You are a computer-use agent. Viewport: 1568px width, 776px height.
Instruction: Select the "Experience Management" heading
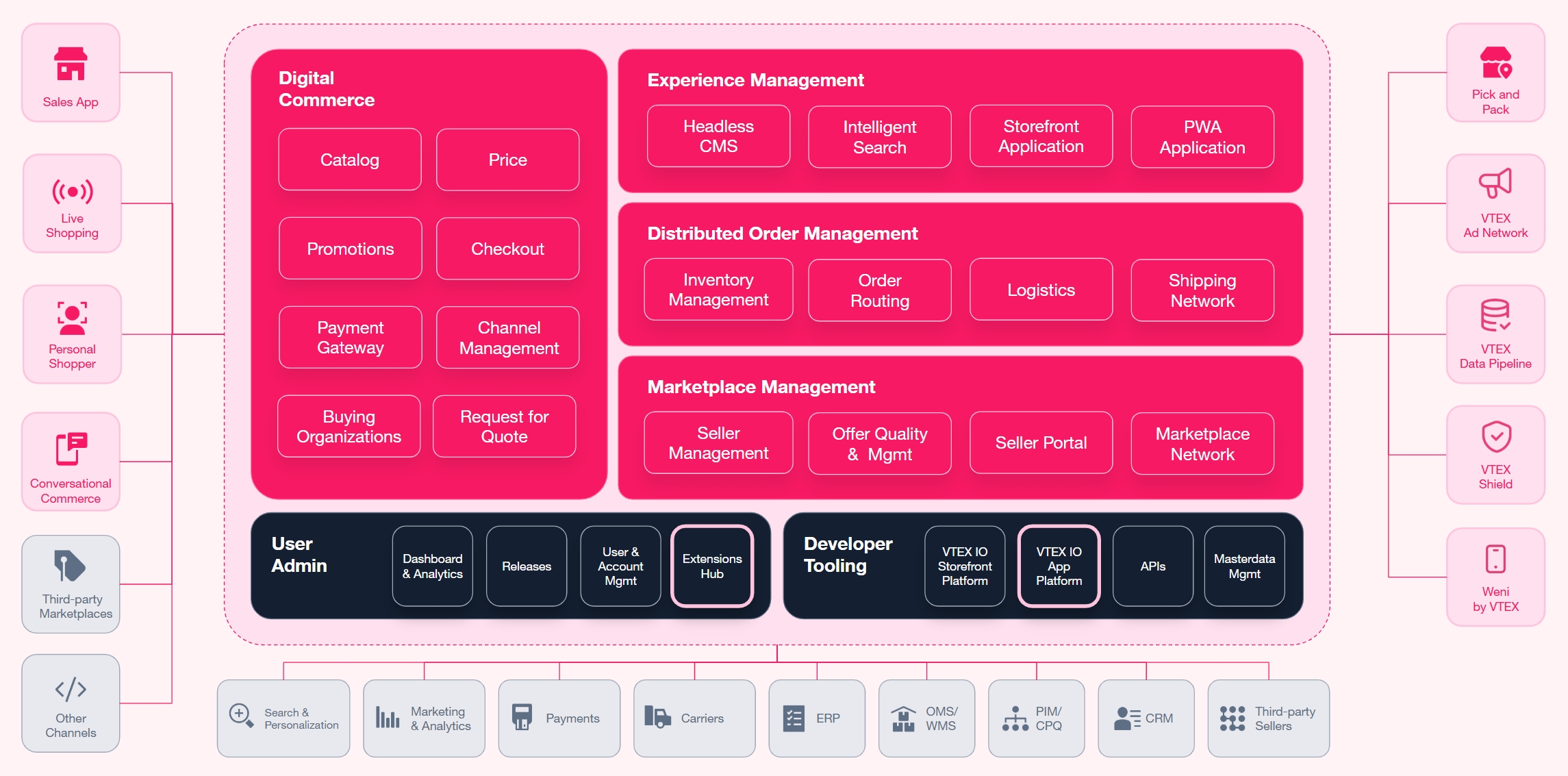click(x=756, y=80)
